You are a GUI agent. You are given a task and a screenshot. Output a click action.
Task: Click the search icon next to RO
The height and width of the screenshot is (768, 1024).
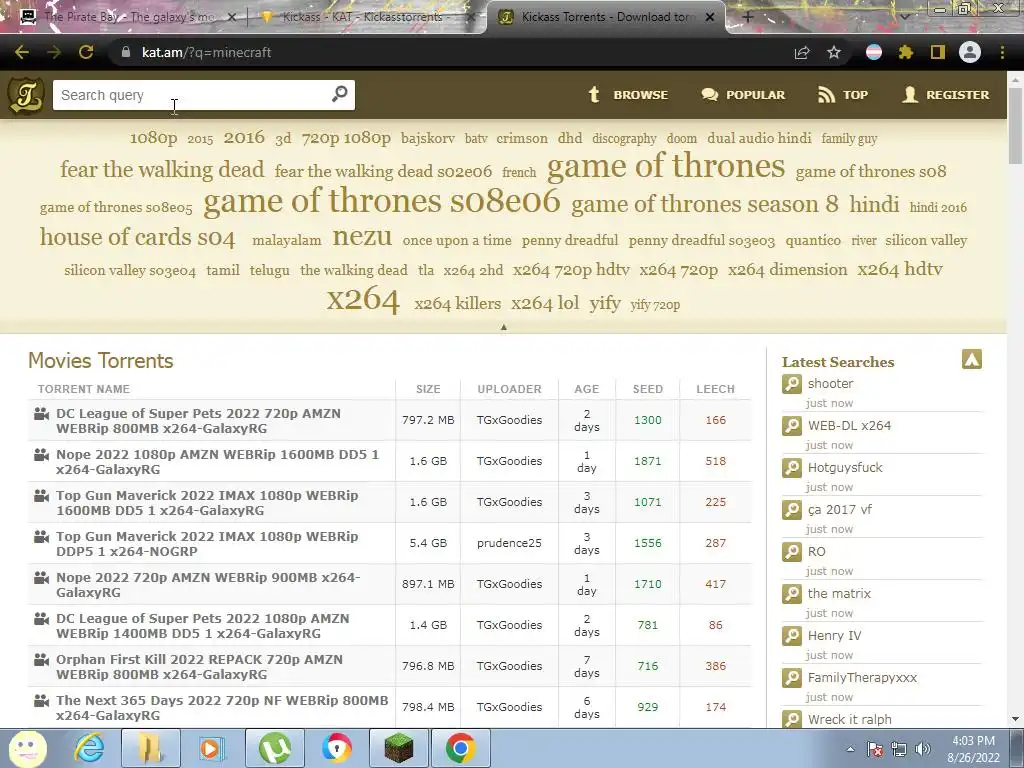[x=792, y=552]
